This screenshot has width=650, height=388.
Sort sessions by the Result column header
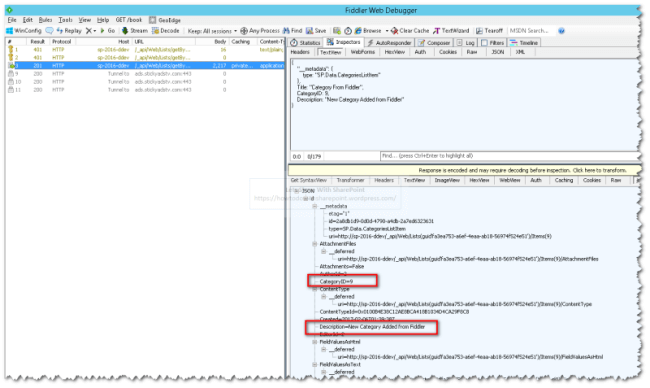38,41
